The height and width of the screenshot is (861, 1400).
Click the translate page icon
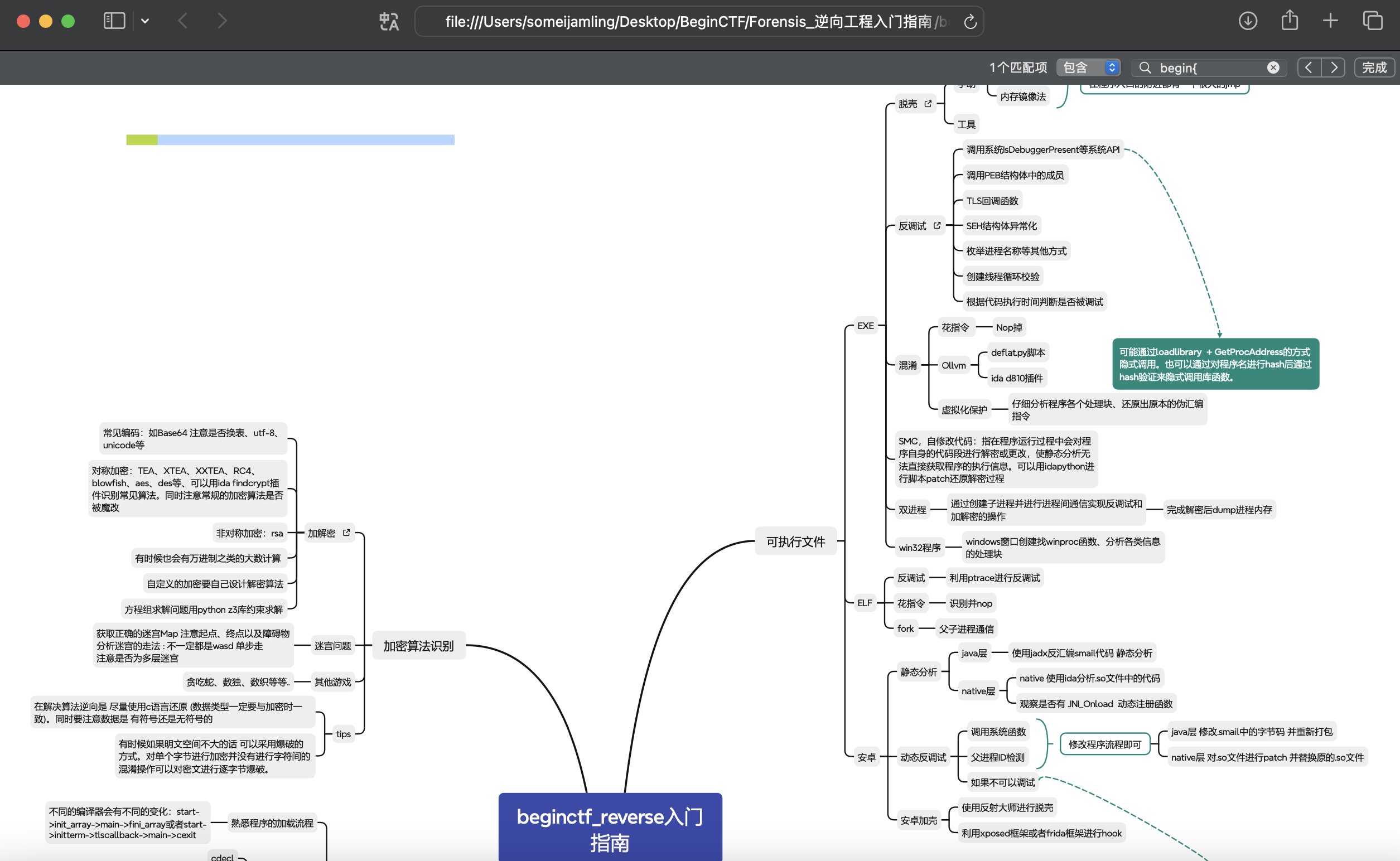point(389,22)
